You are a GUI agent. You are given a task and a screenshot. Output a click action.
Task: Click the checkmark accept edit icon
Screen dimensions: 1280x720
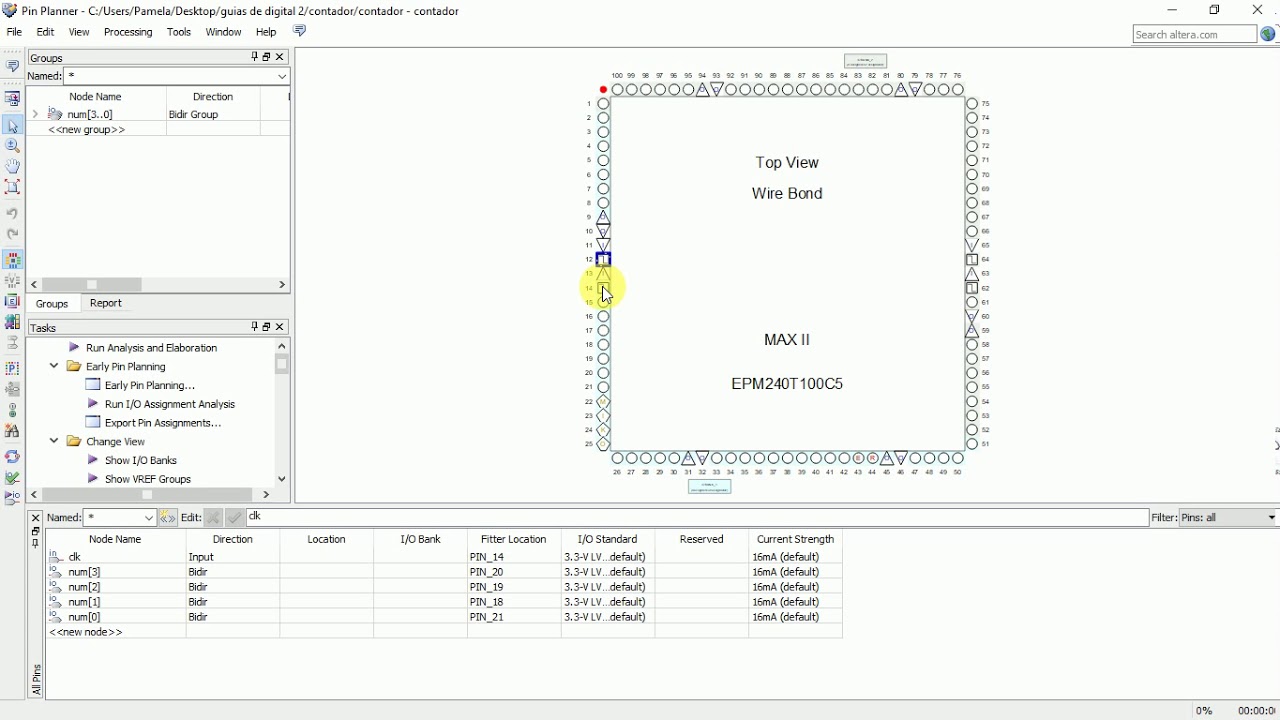pyautogui.click(x=235, y=518)
